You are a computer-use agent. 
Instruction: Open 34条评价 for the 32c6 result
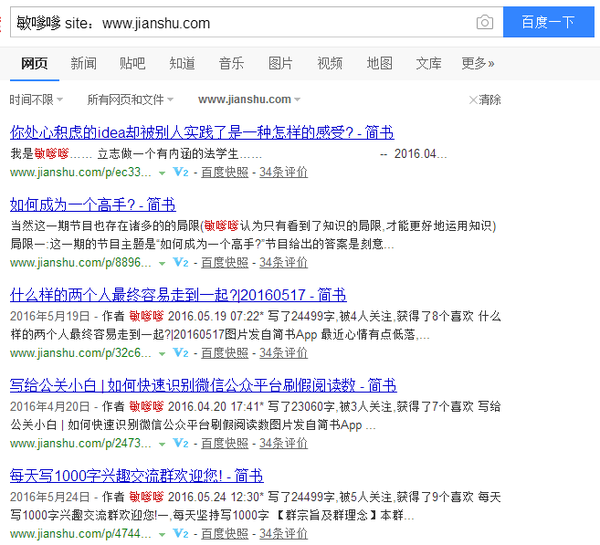pos(284,353)
